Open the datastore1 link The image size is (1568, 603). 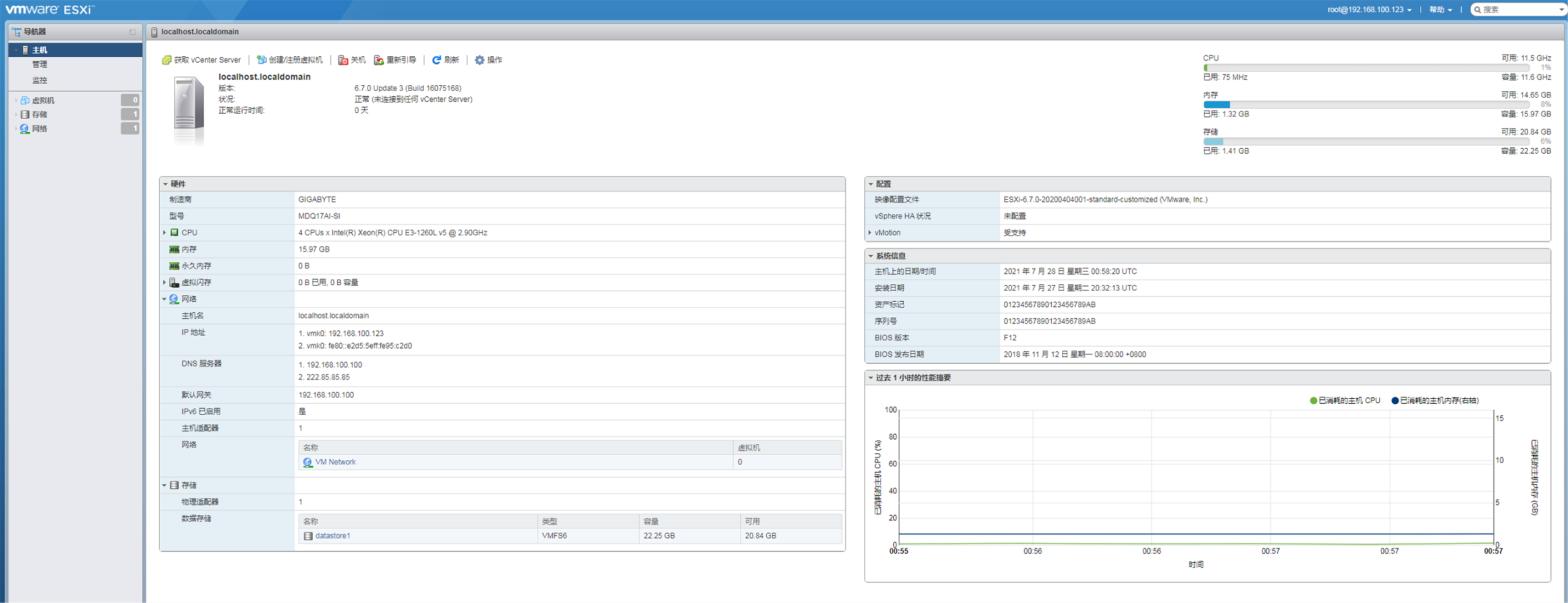pyautogui.click(x=333, y=536)
